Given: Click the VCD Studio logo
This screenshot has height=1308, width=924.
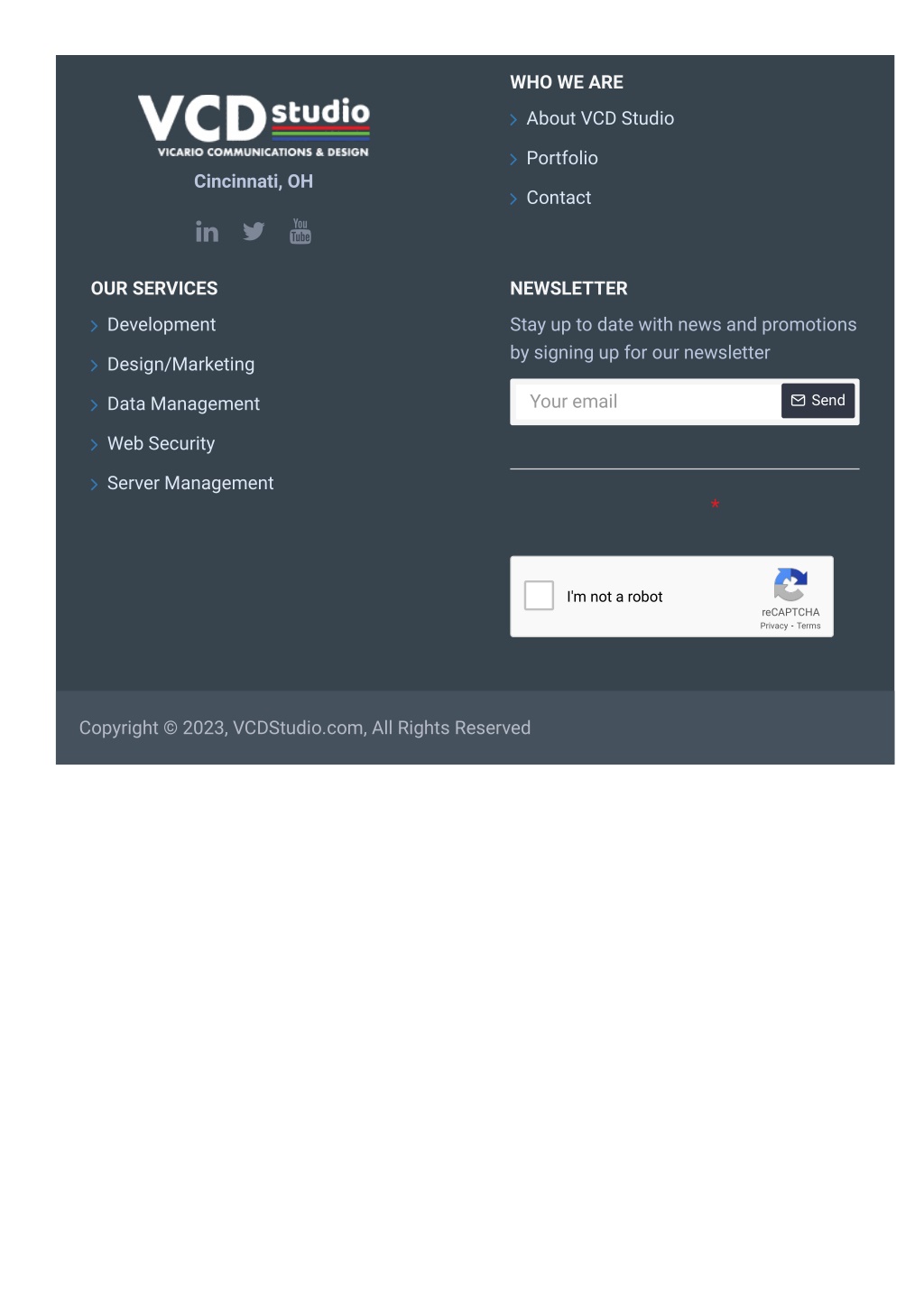Looking at the screenshot, I should [254, 125].
